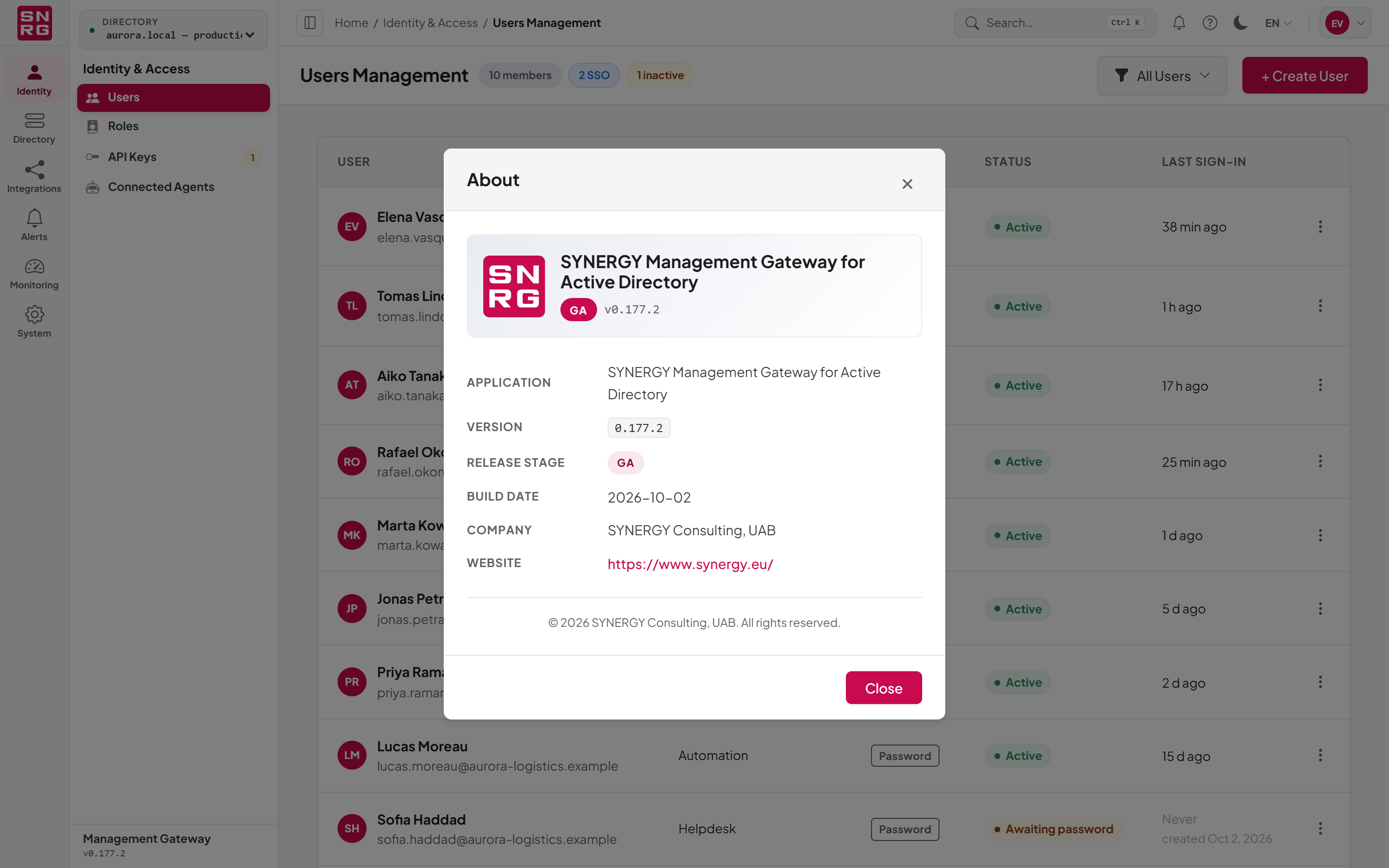Click the notifications bell in header

pyautogui.click(x=1179, y=23)
